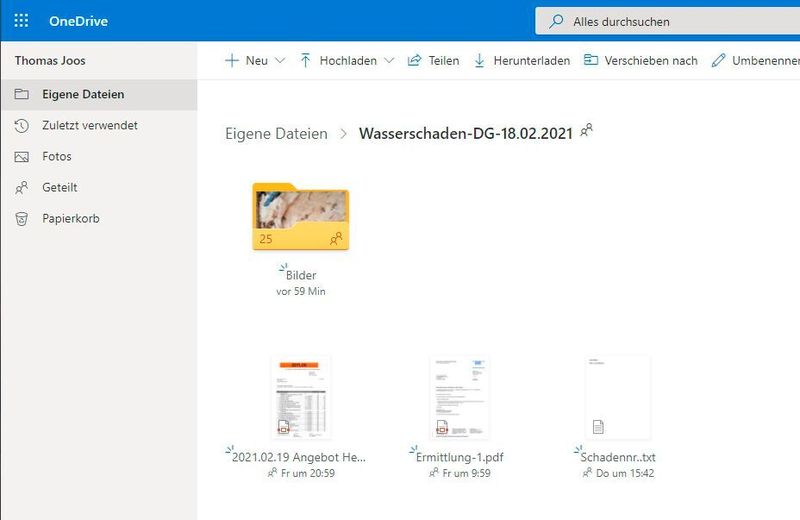Open 'Zuletzt verwendet' in the sidebar

99,126
